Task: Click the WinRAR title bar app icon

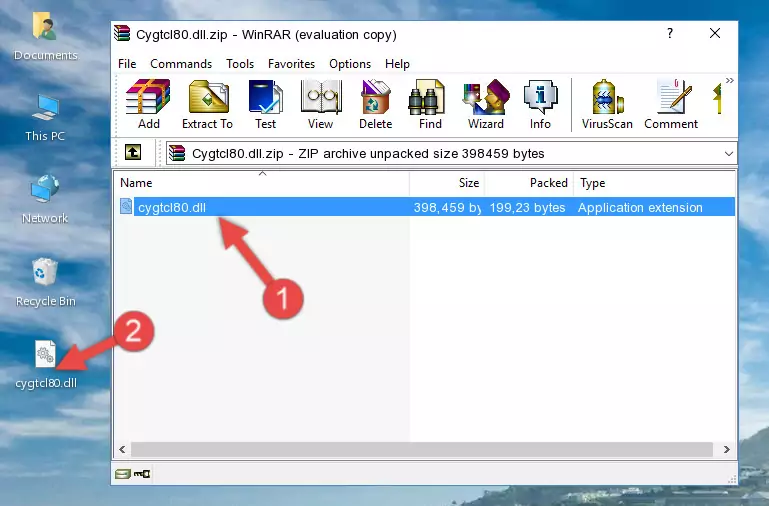Action: (x=122, y=33)
